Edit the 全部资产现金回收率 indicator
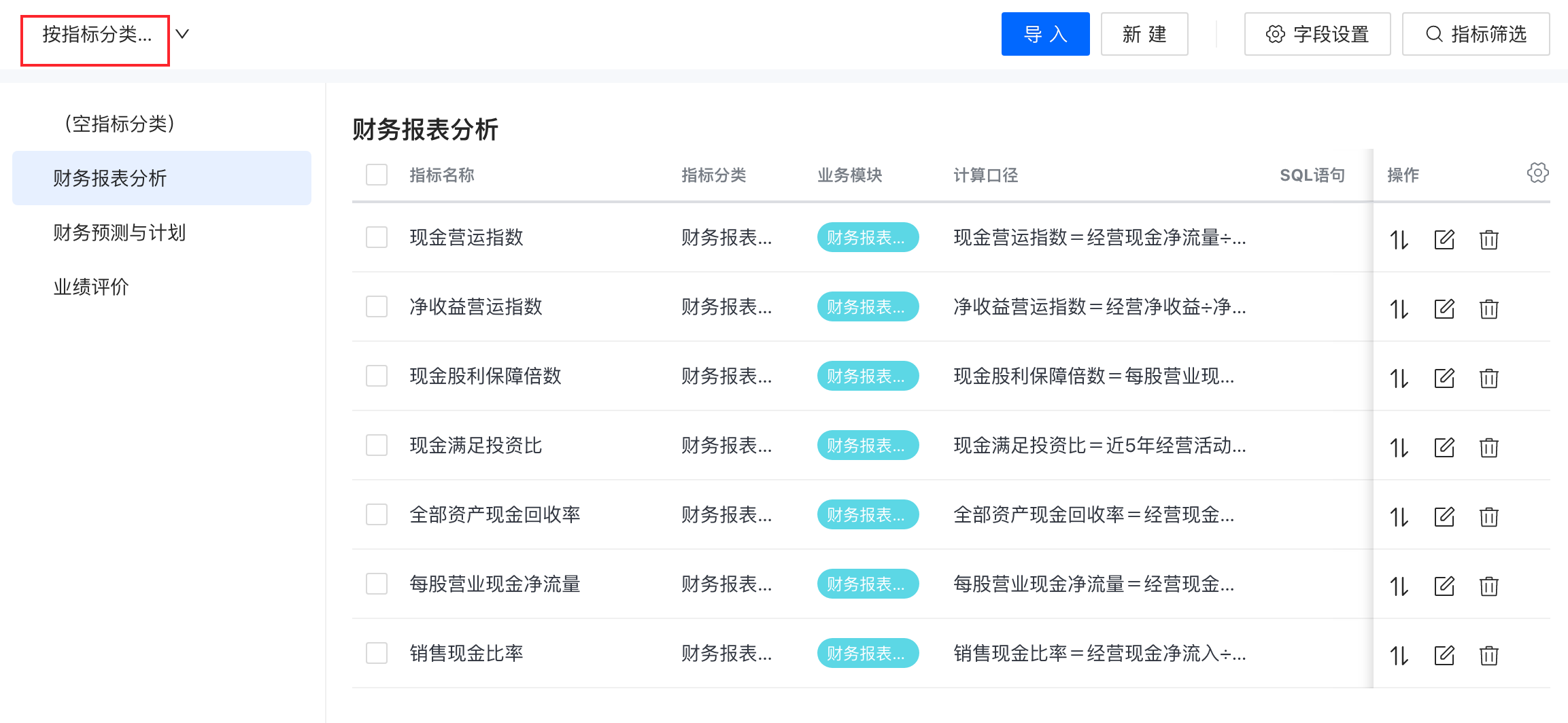 pos(1444,516)
